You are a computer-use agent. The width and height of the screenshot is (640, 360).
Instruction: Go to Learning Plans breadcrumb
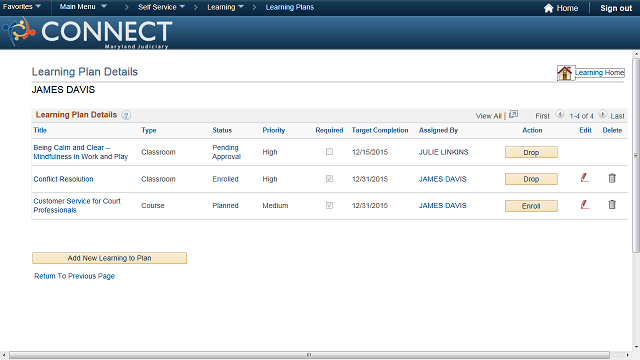(290, 7)
